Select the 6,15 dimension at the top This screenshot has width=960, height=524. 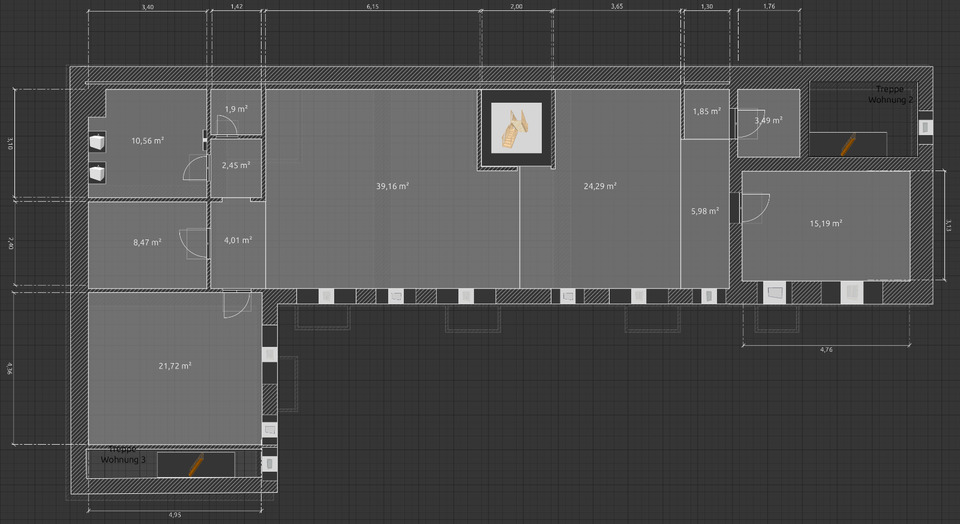click(373, 7)
